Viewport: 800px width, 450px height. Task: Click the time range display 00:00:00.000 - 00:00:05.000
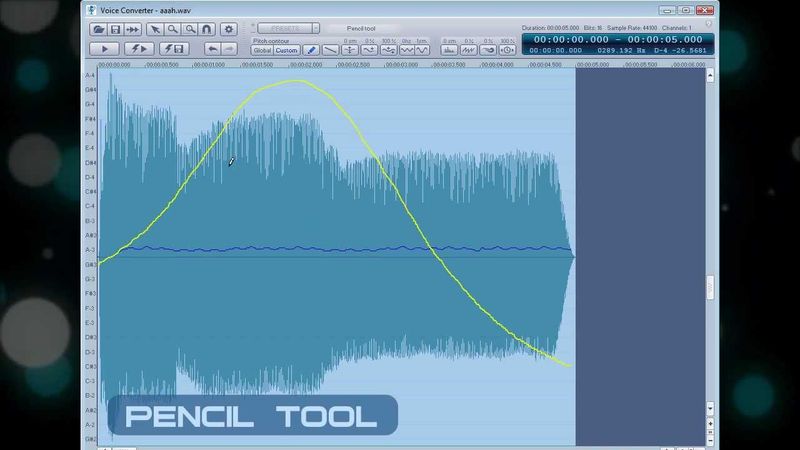point(618,39)
